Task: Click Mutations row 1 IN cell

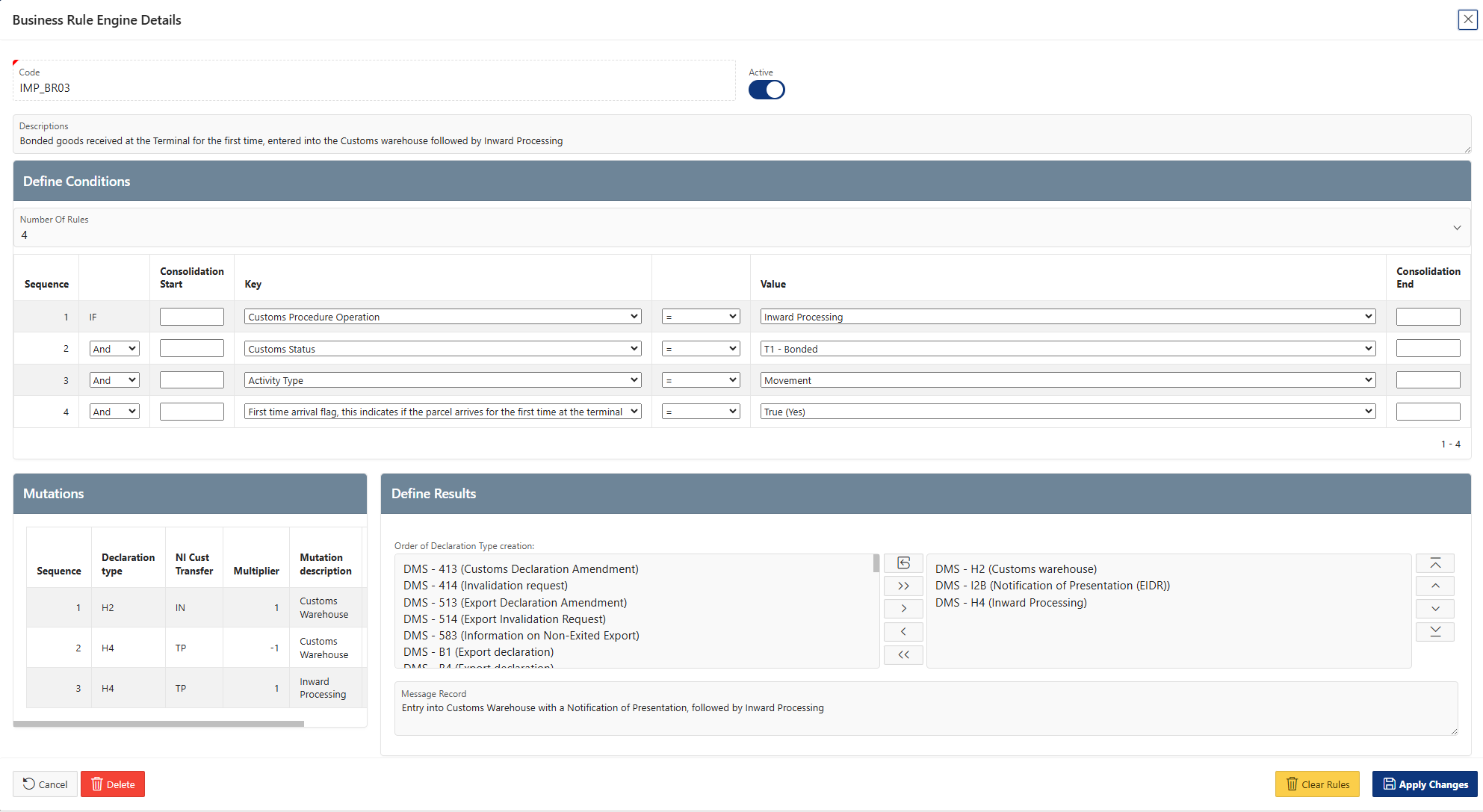Action: coord(194,608)
